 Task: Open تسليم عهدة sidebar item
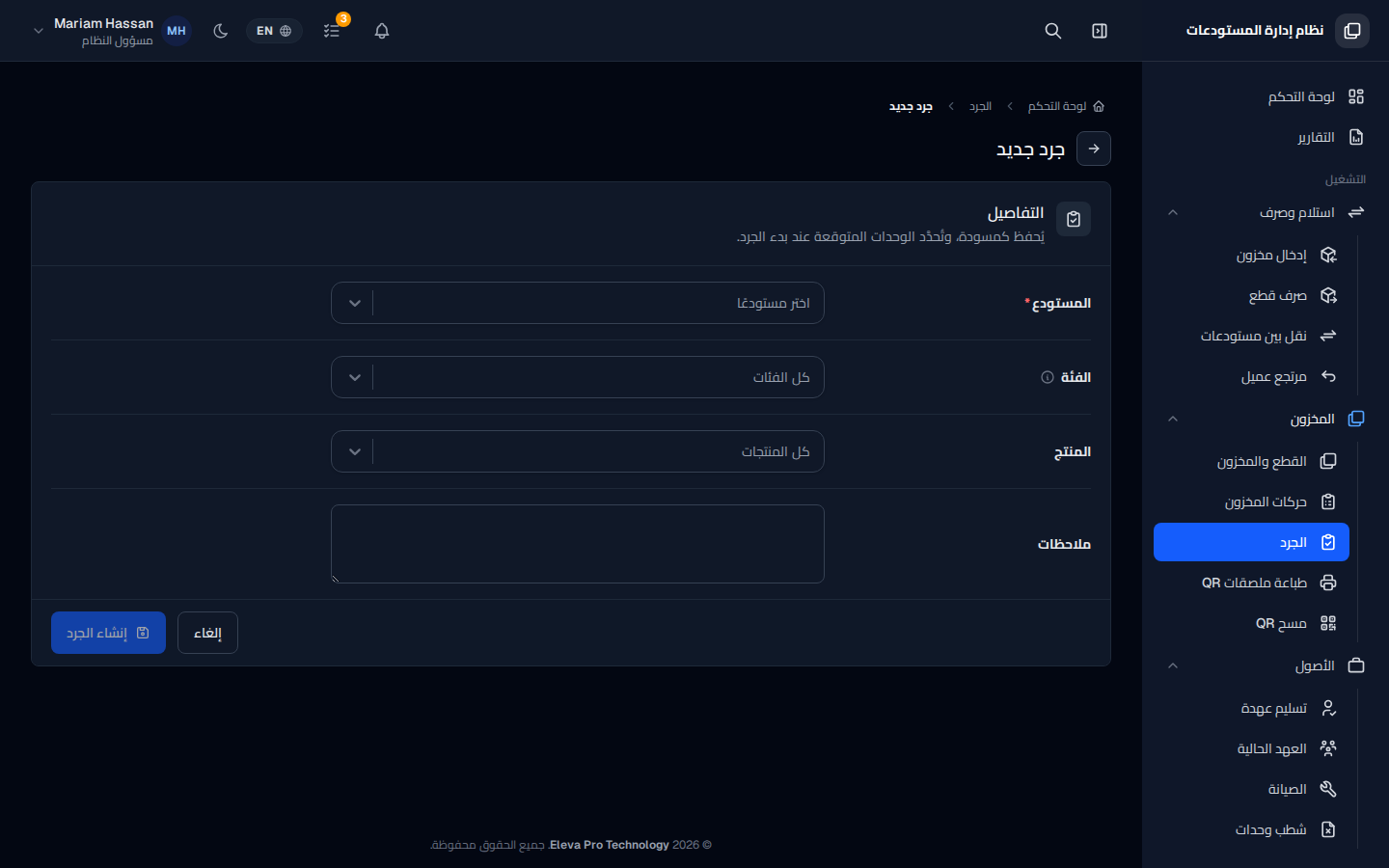coord(1252,708)
